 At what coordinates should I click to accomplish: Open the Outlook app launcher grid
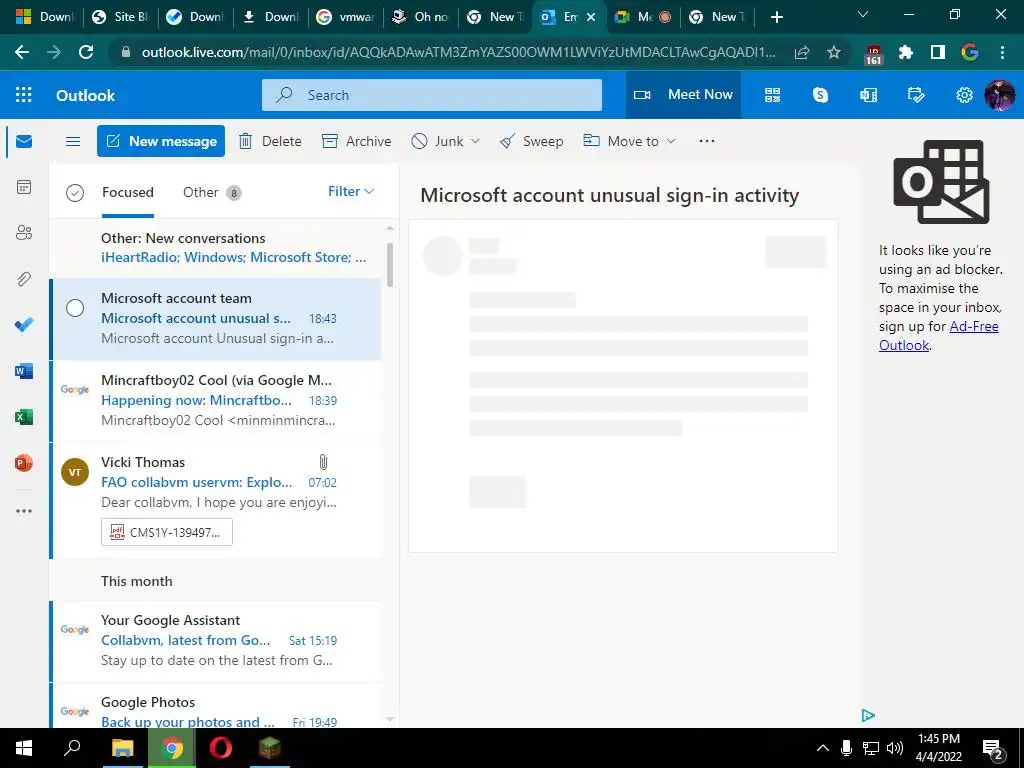24,95
